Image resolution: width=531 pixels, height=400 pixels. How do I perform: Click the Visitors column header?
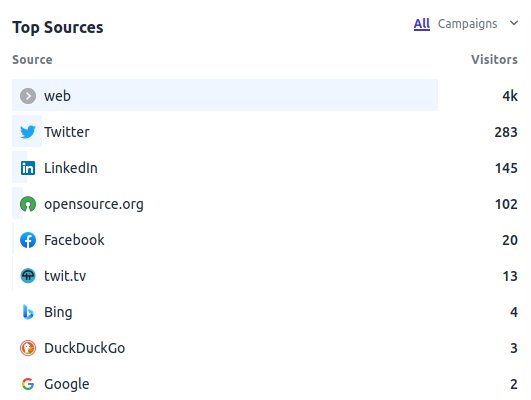point(494,60)
